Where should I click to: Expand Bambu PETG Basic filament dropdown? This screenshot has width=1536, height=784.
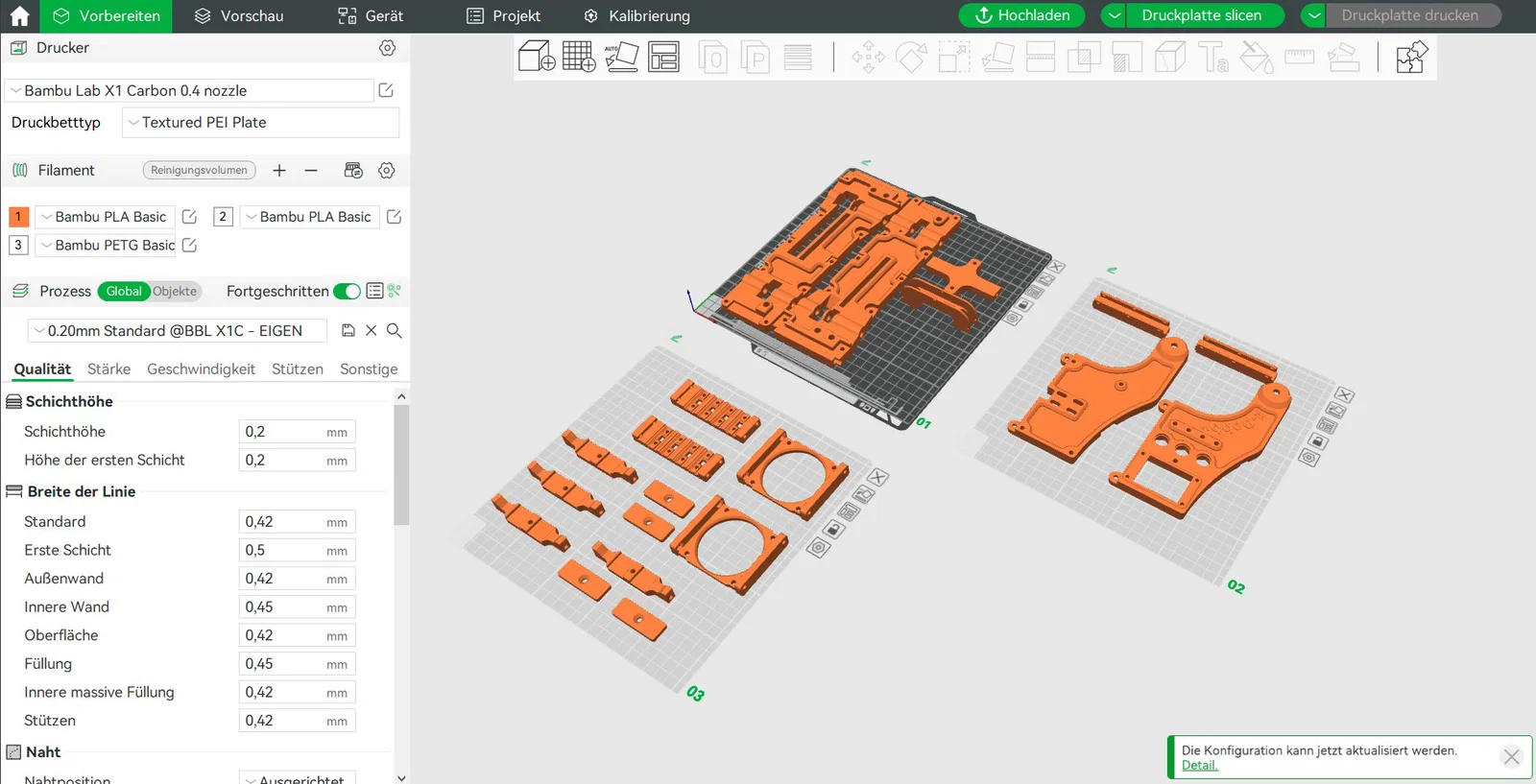coord(106,246)
